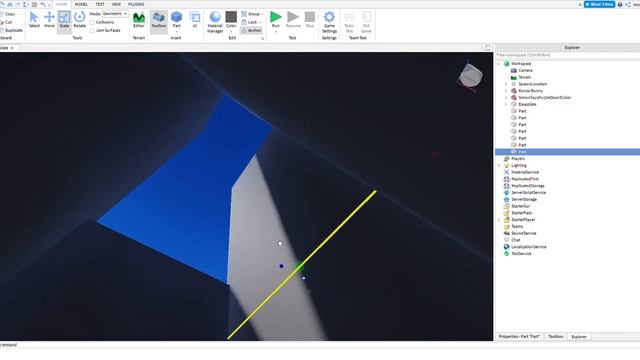This screenshot has height=360, width=640.
Task: Click the view orientation cube in viewport
Action: click(470, 76)
